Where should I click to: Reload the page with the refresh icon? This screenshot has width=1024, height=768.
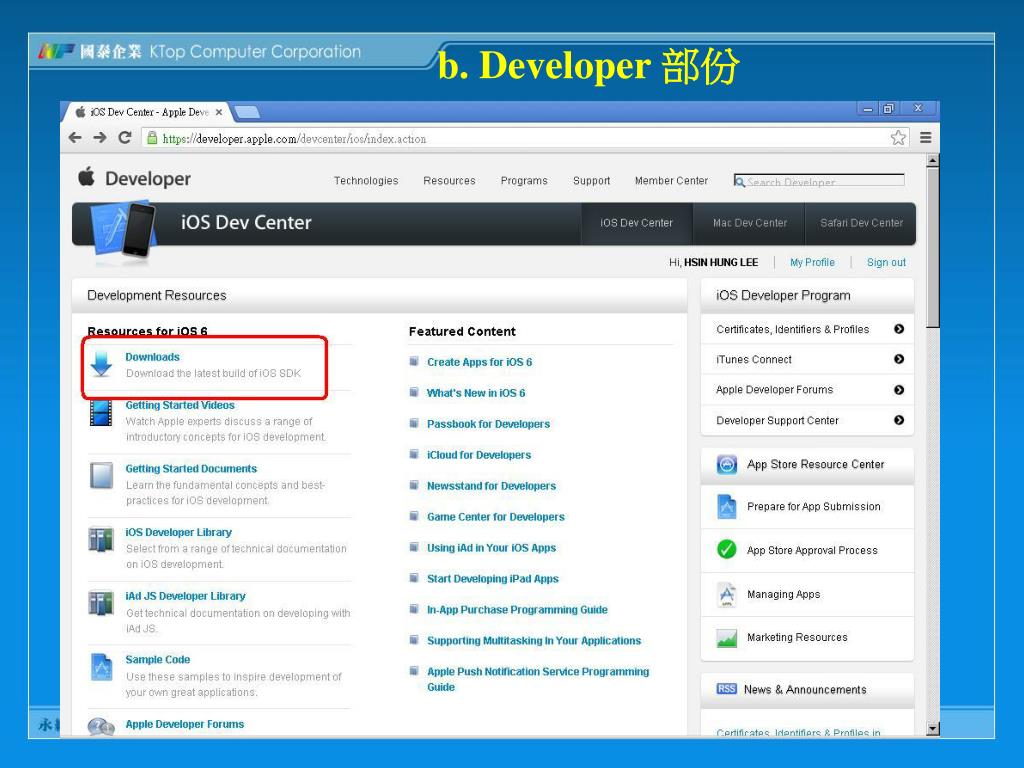pos(125,138)
